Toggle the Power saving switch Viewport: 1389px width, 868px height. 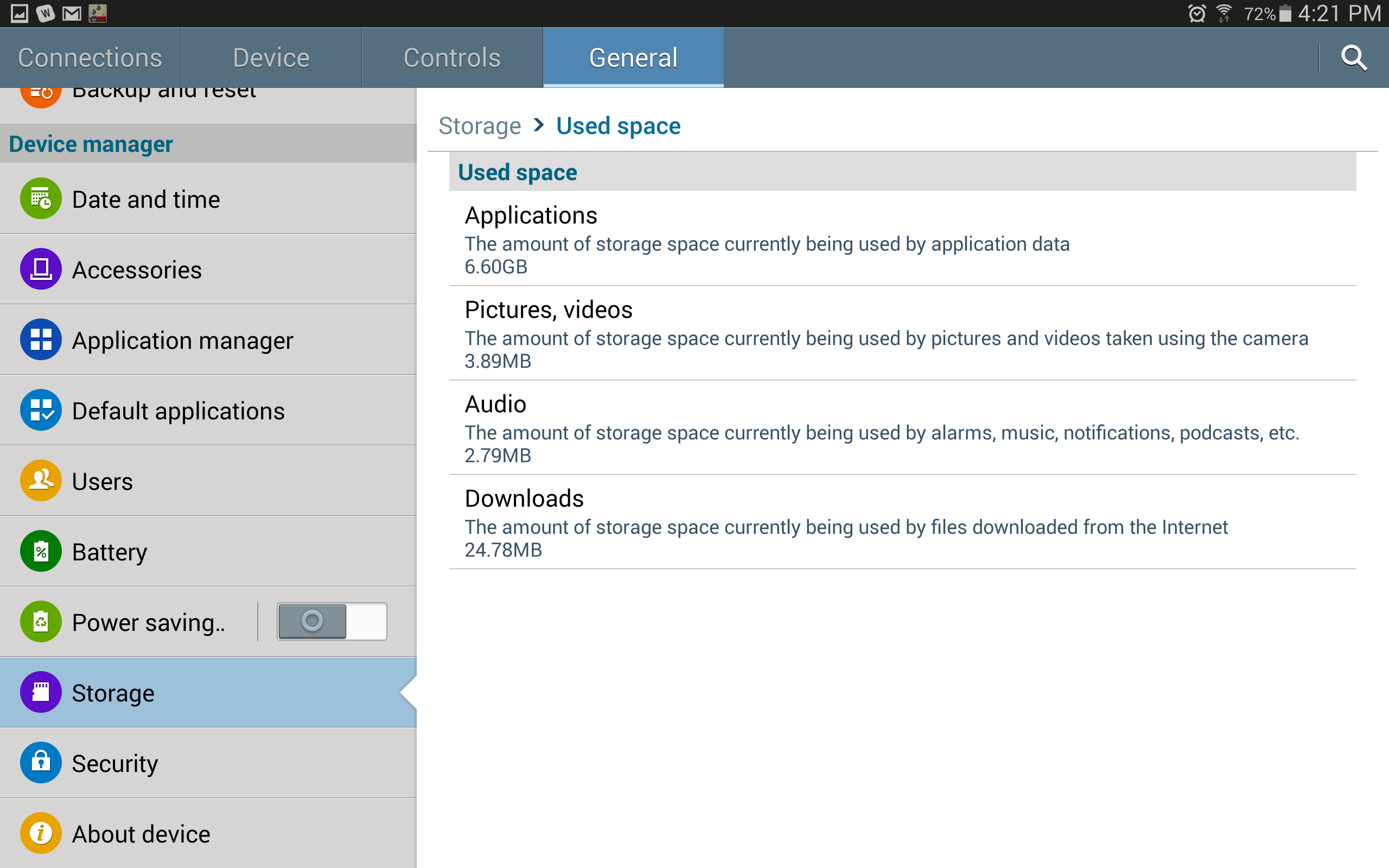pos(332,622)
